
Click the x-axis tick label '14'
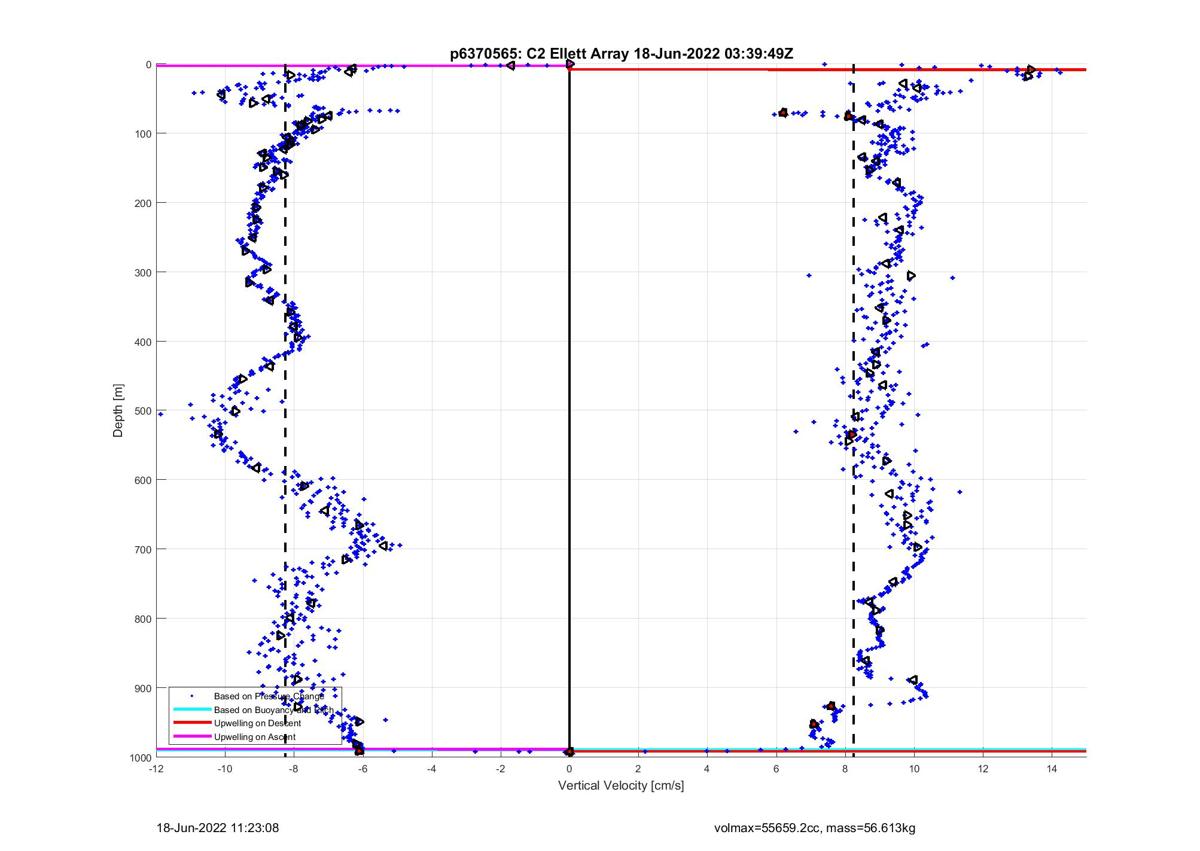[x=1052, y=769]
